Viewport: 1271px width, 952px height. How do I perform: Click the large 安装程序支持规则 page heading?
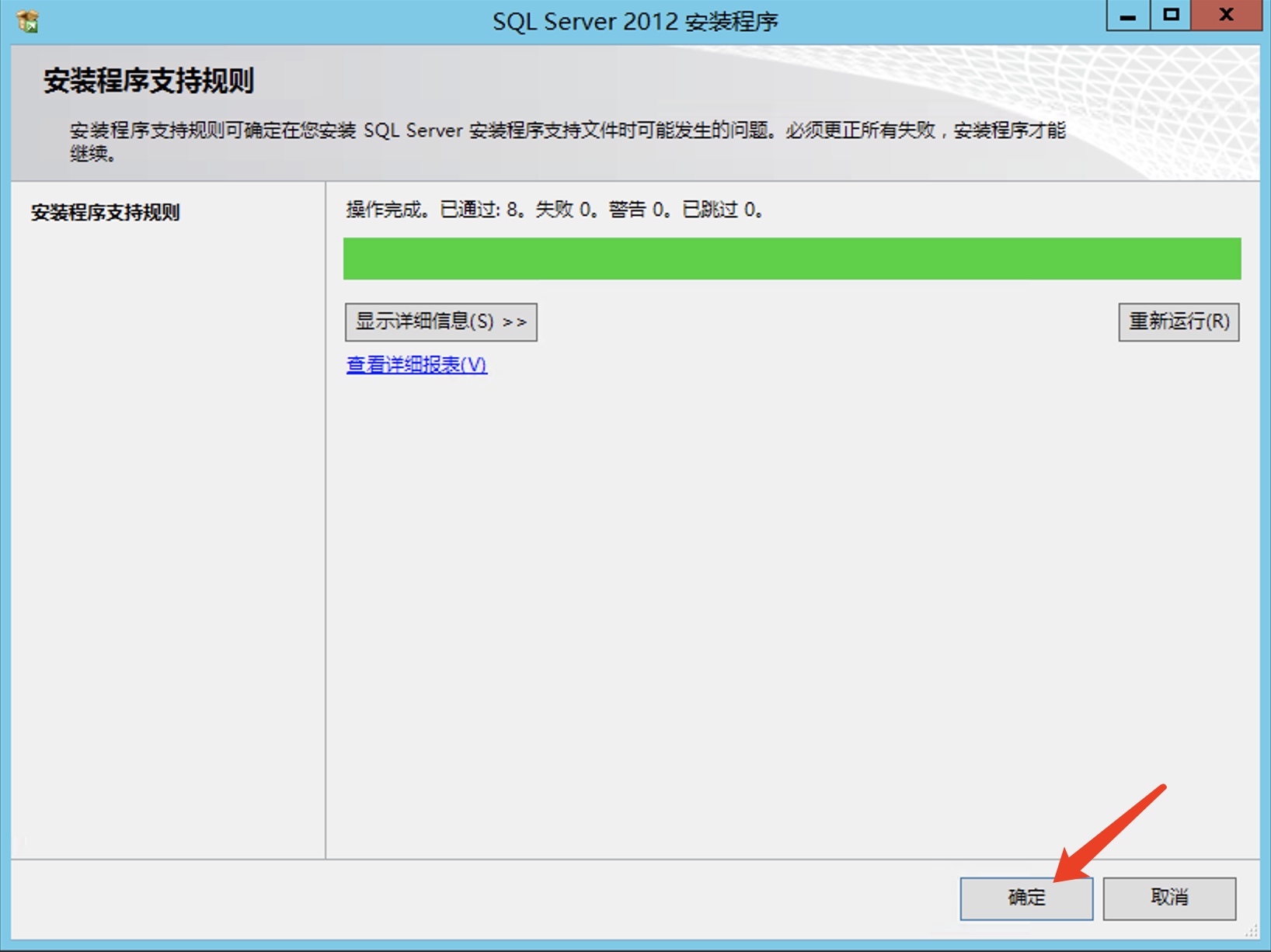pos(148,81)
